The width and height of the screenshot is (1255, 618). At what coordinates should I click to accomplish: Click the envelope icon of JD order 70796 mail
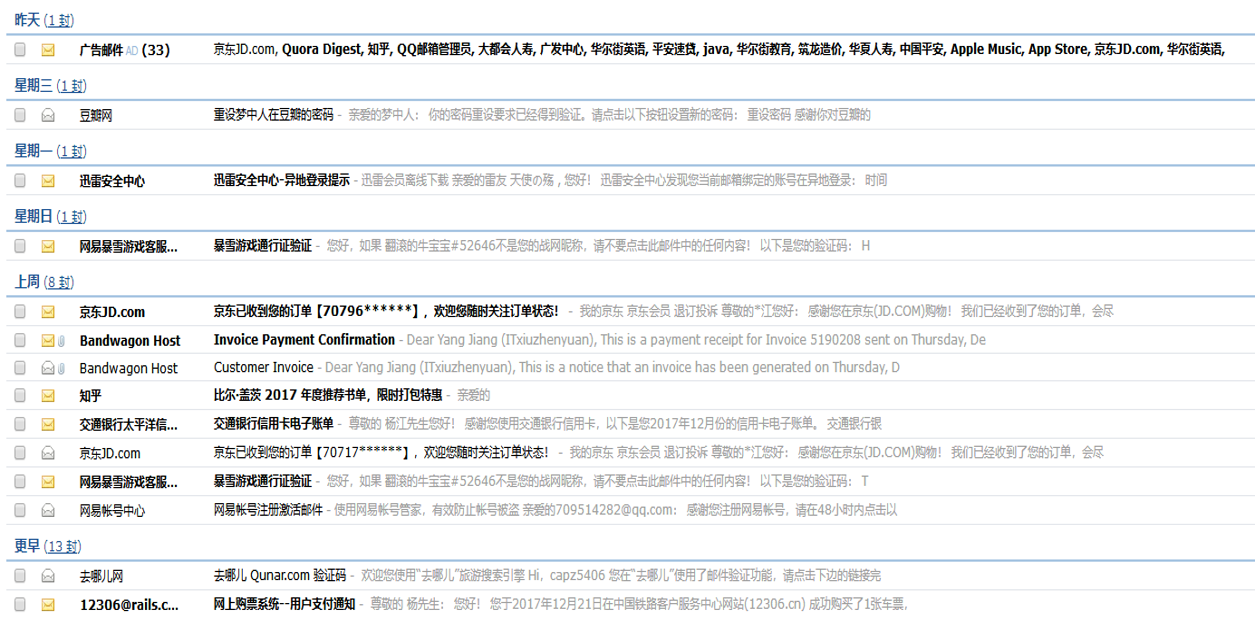[x=48, y=312]
